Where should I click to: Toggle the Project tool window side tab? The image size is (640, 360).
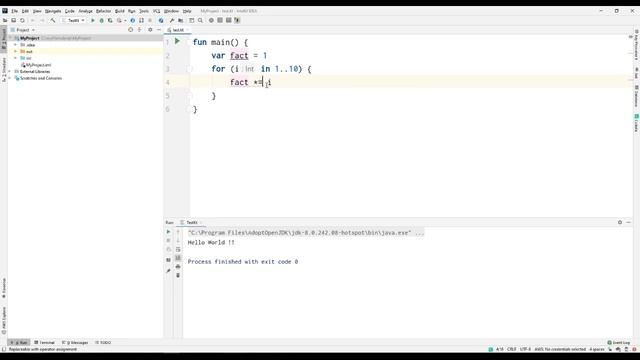click(4, 38)
